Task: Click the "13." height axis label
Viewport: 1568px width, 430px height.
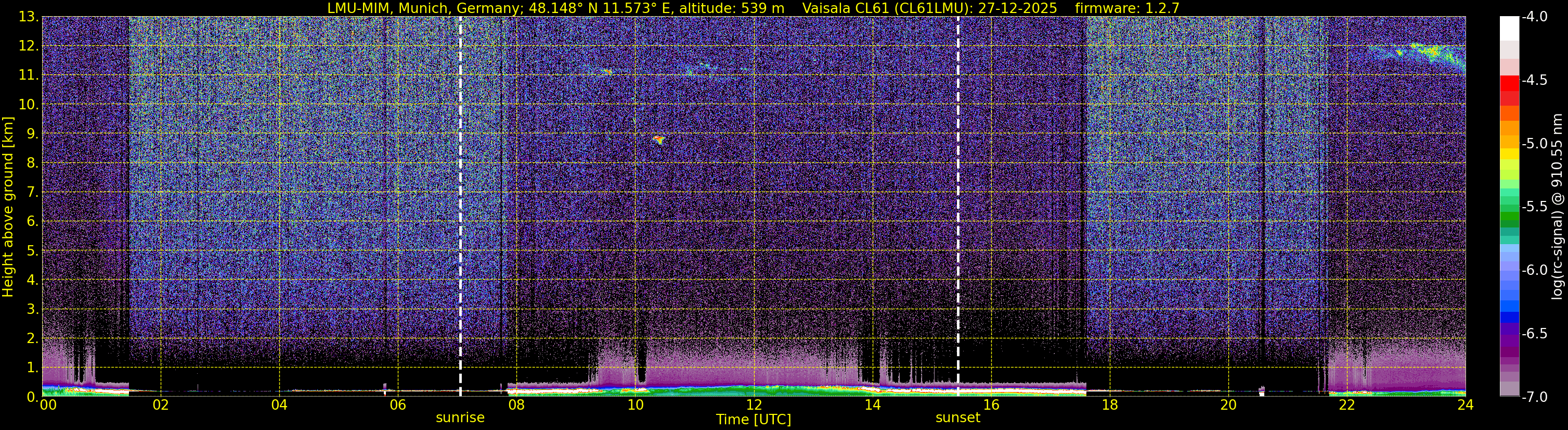Action: 29,17
